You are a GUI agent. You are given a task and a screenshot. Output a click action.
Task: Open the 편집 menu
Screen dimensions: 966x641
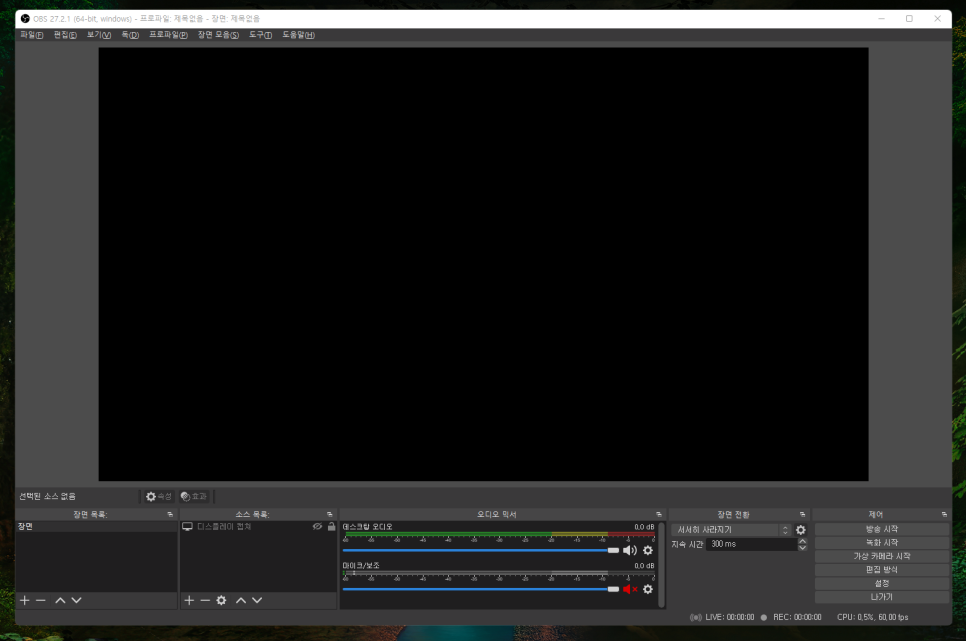click(65, 35)
